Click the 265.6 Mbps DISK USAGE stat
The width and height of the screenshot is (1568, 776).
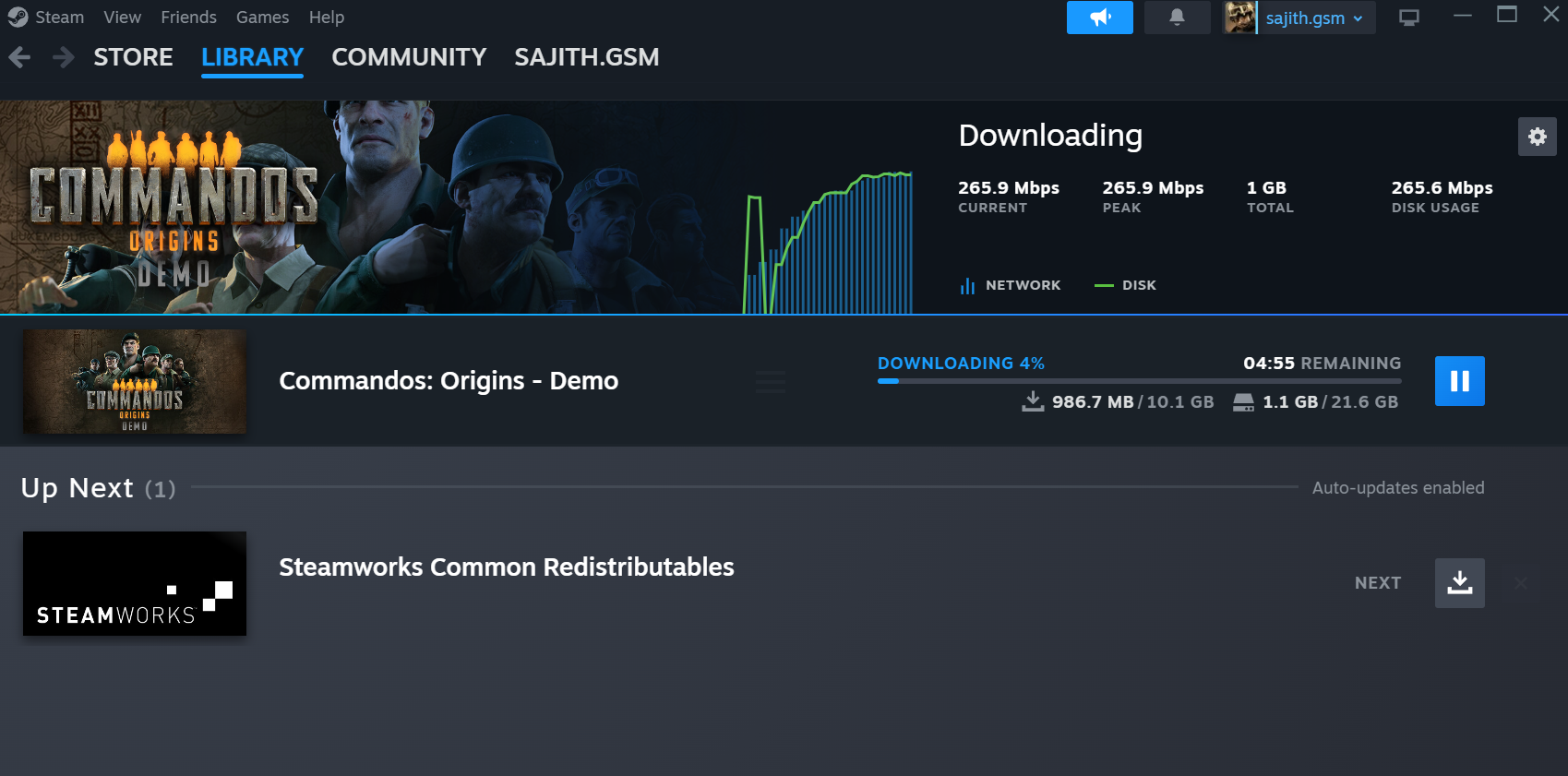coord(1442,197)
